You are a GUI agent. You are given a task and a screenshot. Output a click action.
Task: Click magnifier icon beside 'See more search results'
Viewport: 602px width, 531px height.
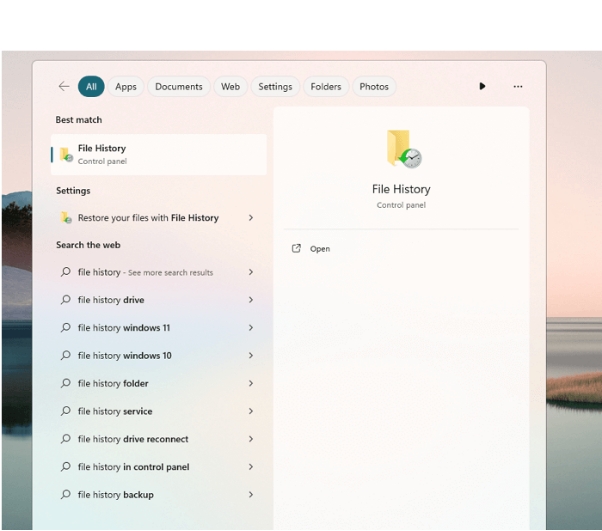66,272
